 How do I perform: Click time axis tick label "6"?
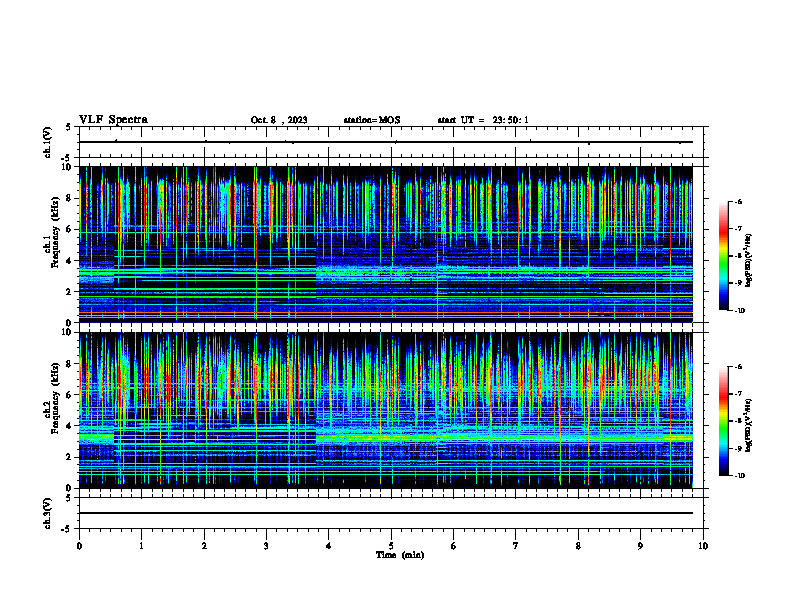[454, 546]
